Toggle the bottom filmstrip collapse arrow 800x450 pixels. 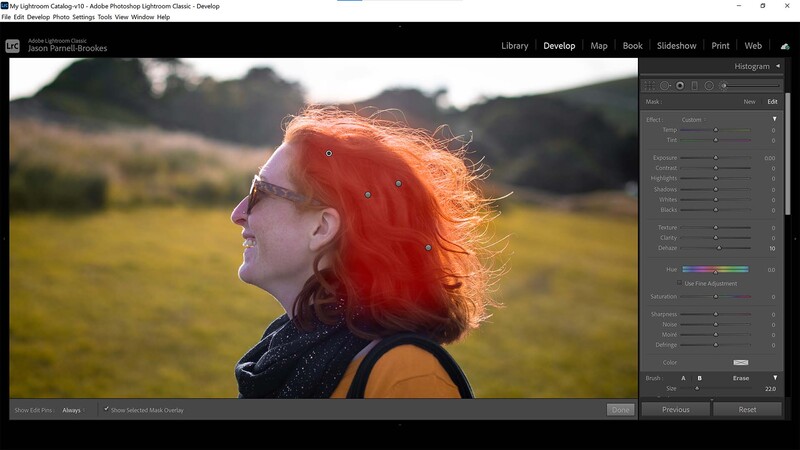tap(399, 424)
